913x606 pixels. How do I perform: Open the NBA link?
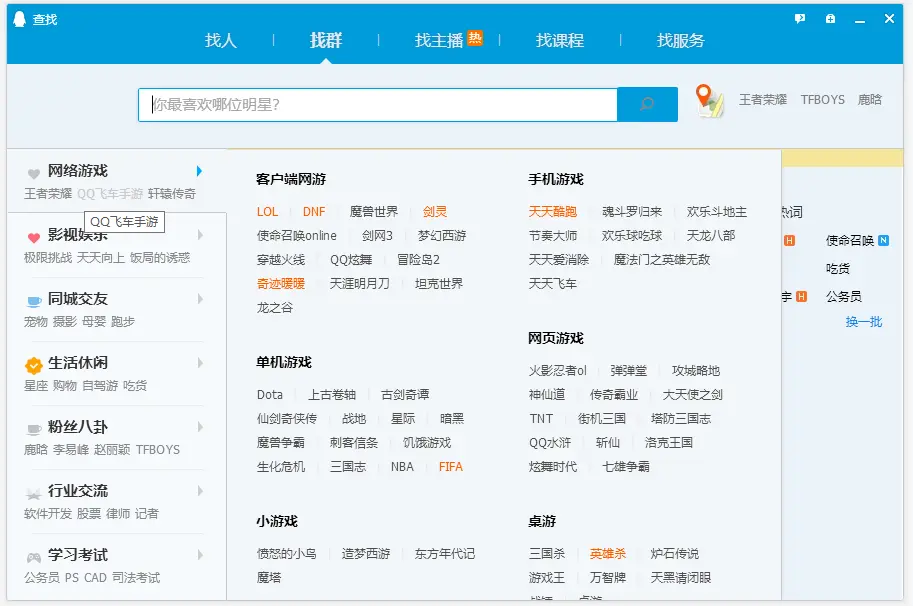point(402,467)
